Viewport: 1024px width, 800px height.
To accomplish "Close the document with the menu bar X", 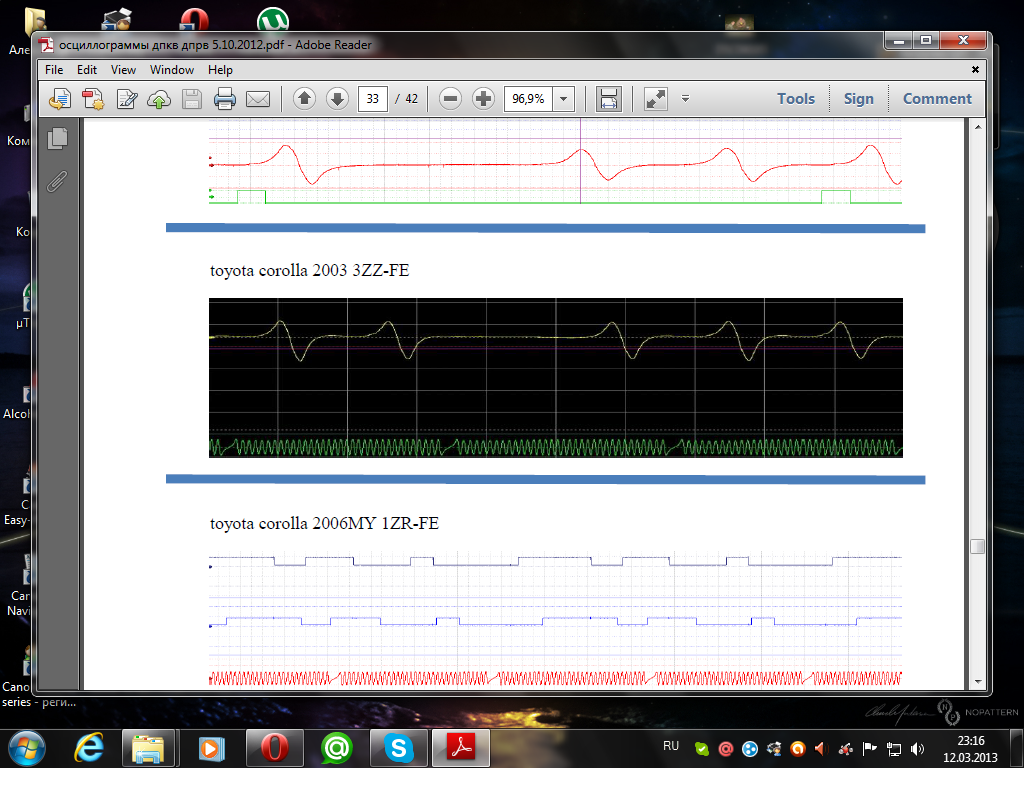I will point(975,69).
